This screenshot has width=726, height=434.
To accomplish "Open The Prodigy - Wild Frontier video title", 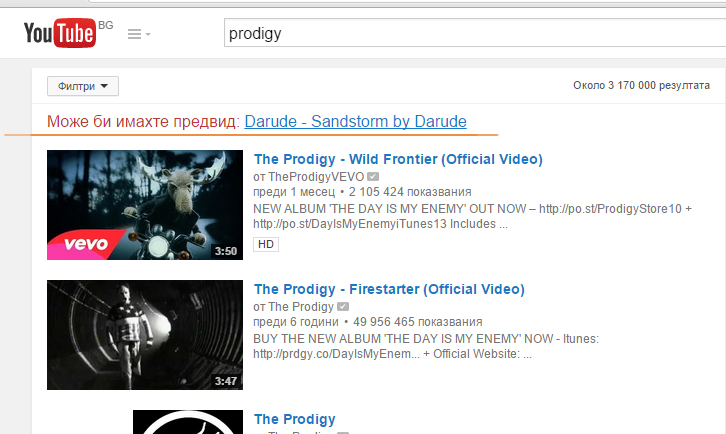I will click(x=398, y=159).
